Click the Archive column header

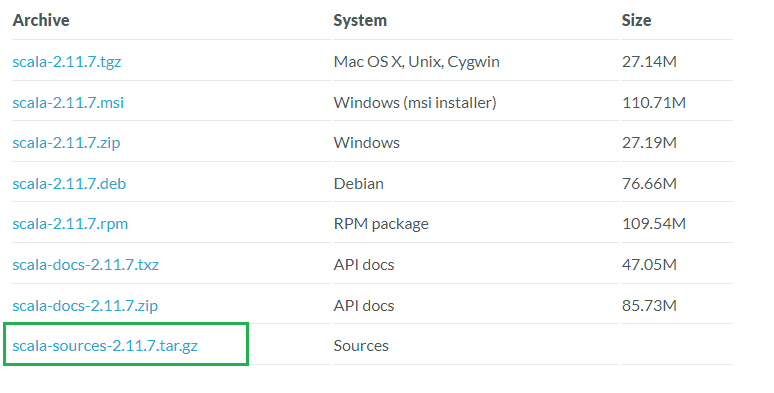pyautogui.click(x=41, y=20)
